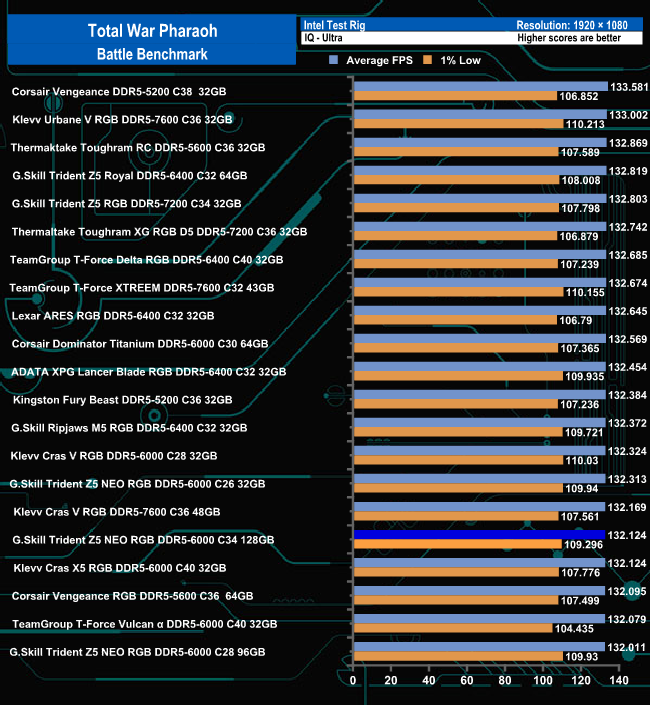Click the 108.008 1% low value
Image resolution: width=650 pixels, height=705 pixels.
click(581, 180)
